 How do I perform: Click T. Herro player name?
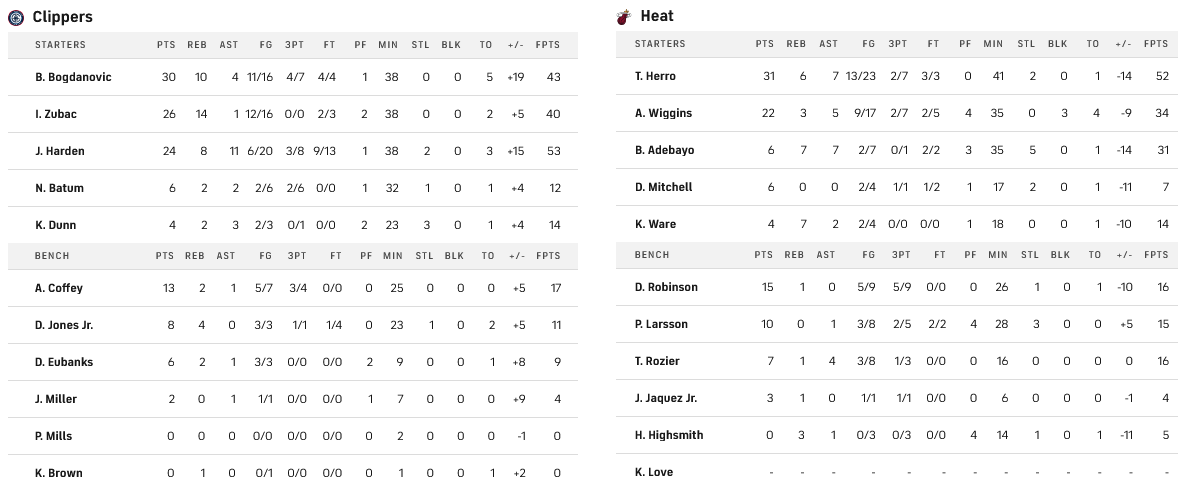pyautogui.click(x=655, y=76)
